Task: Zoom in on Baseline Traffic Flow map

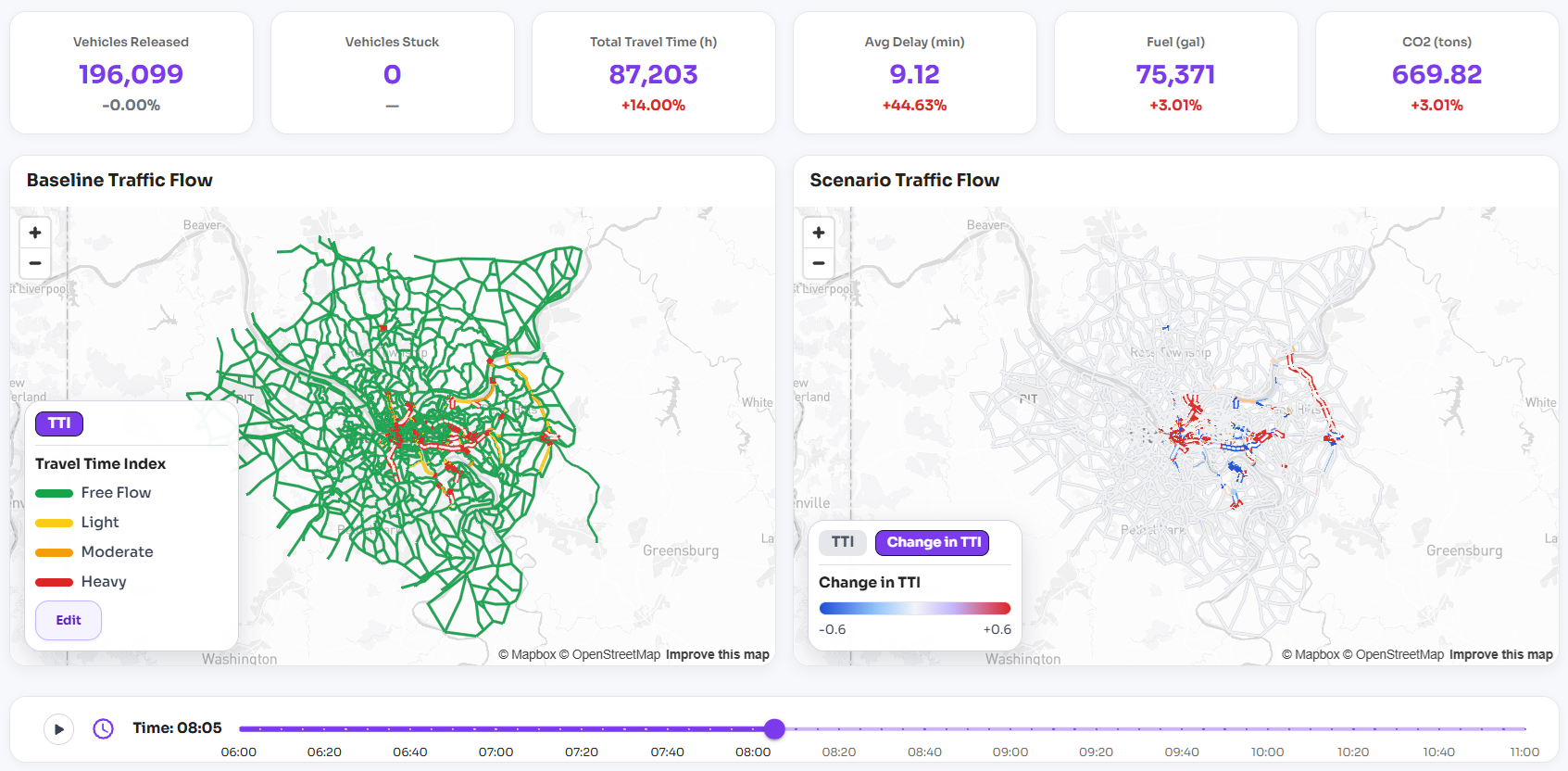Action: 35,233
